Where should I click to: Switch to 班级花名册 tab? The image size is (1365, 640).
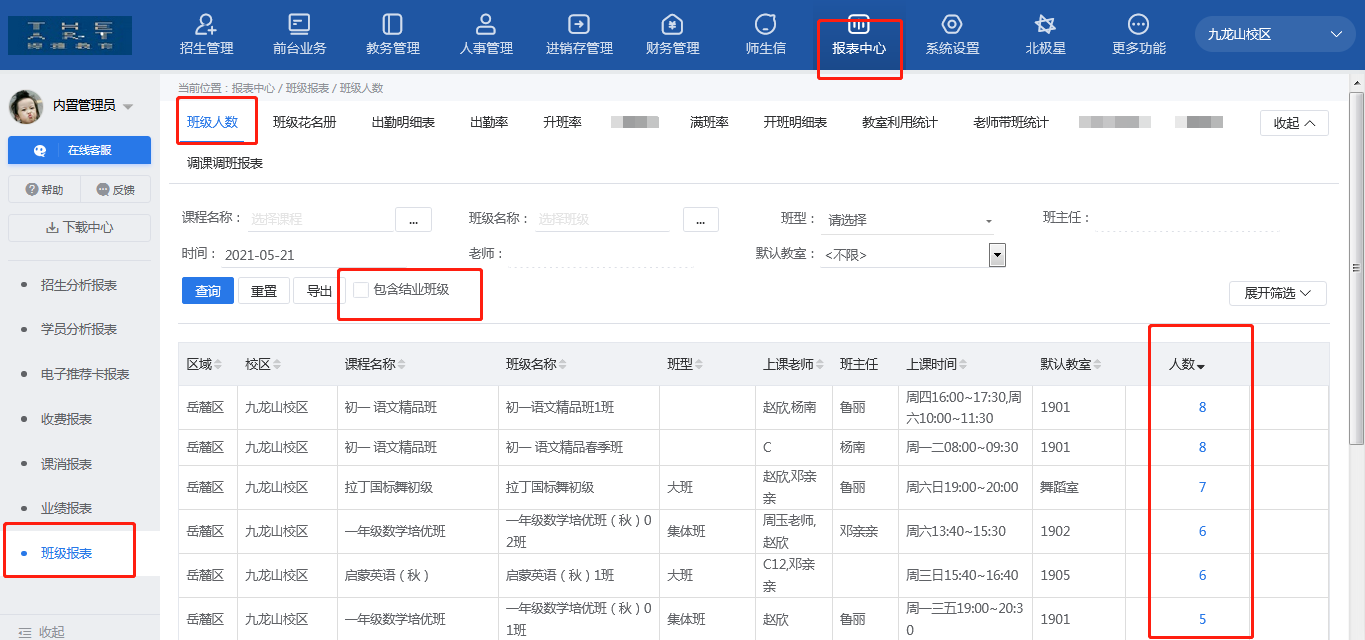305,122
